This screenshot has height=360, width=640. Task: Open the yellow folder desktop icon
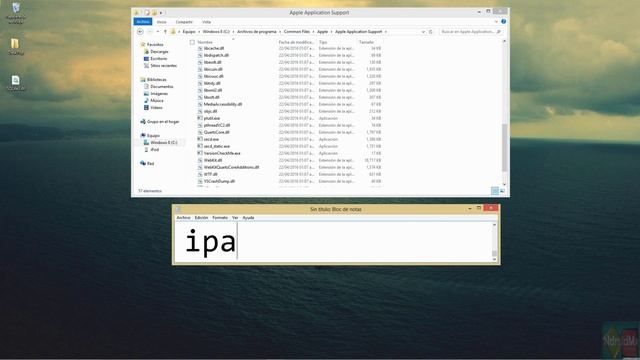15,44
